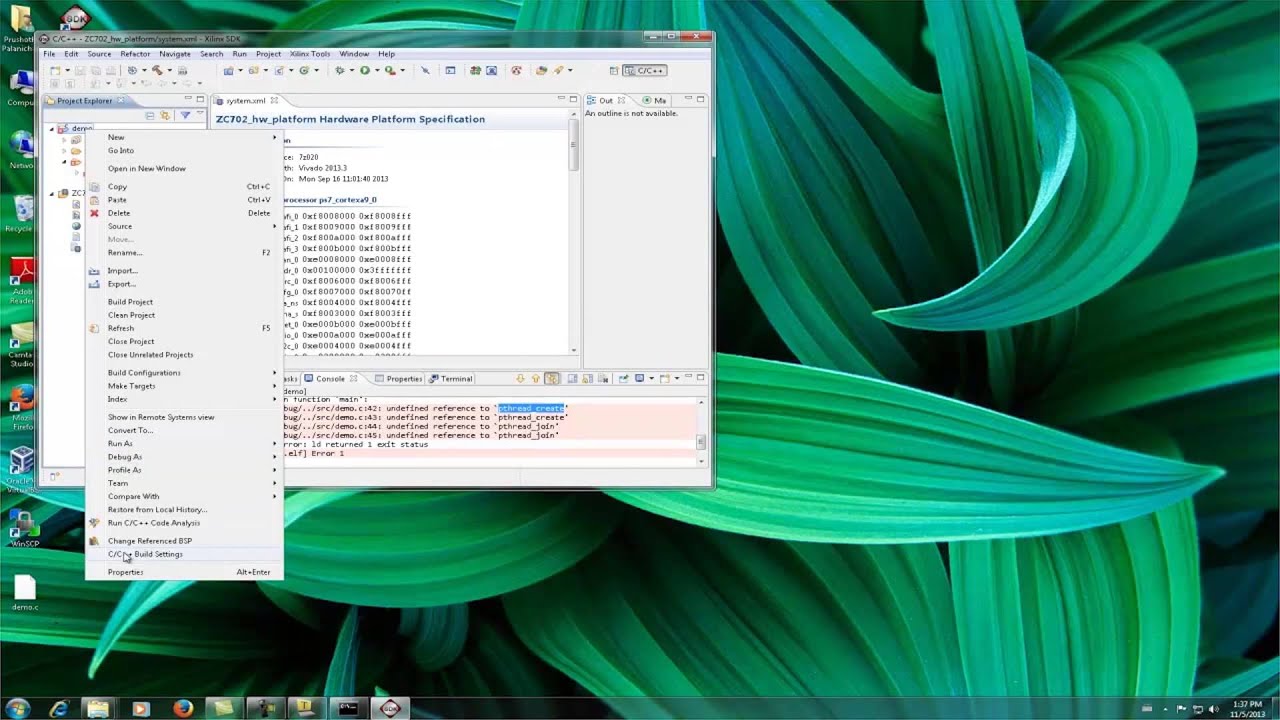Image resolution: width=1280 pixels, height=720 pixels.
Task: Click the Save toolbar icon
Action: 80,71
